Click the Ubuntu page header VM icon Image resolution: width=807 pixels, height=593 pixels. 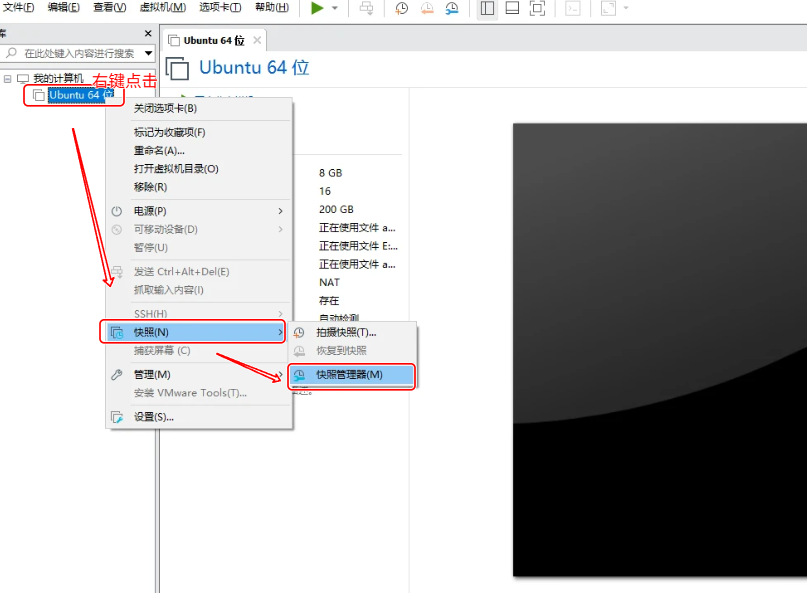[x=178, y=69]
